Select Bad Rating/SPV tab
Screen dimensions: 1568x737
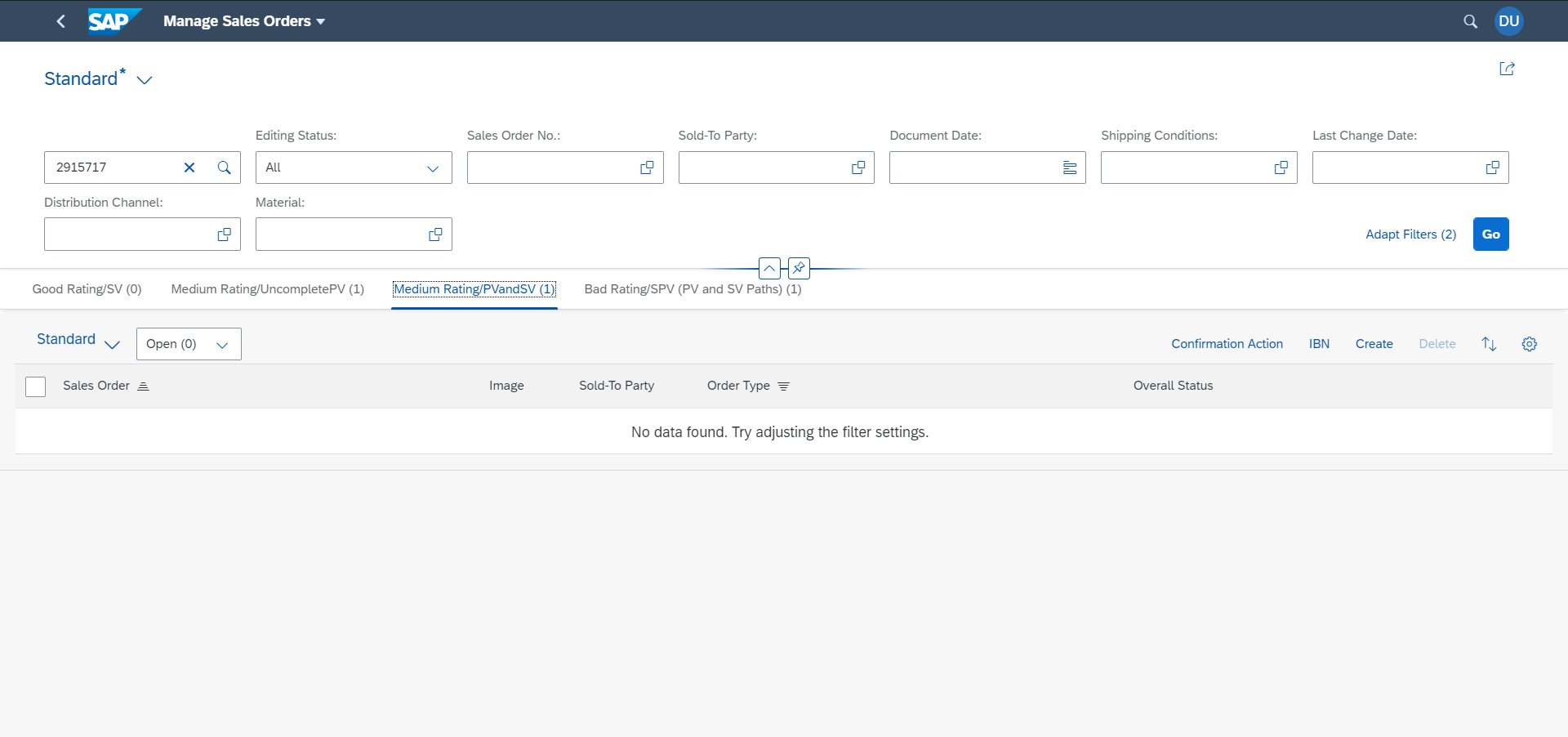pos(693,289)
